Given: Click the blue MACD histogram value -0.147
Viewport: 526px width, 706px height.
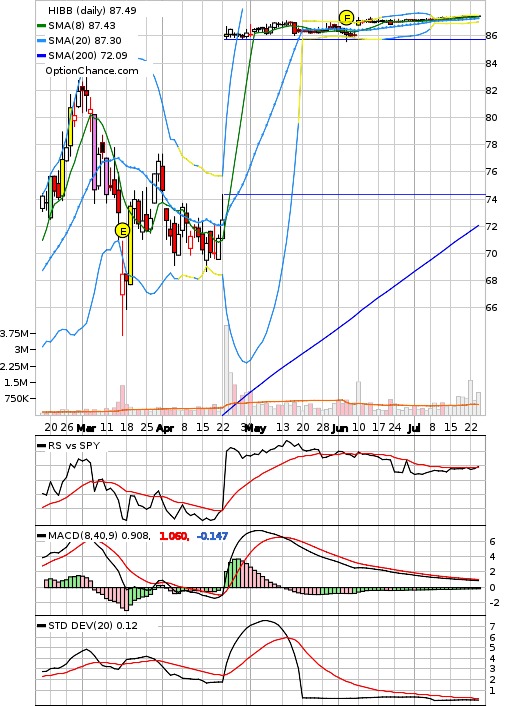Looking at the screenshot, I should 213,536.
